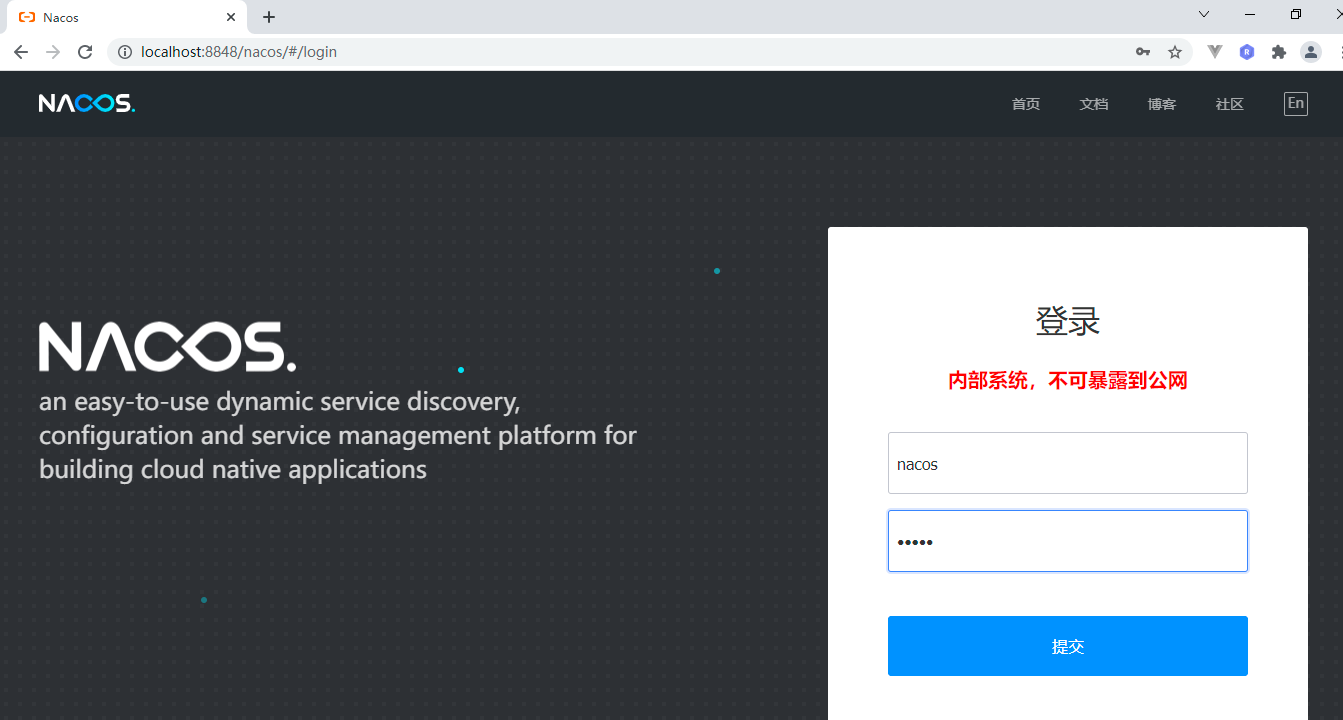Click the username field containing nacos
This screenshot has width=1343, height=720.
pos(1068,463)
